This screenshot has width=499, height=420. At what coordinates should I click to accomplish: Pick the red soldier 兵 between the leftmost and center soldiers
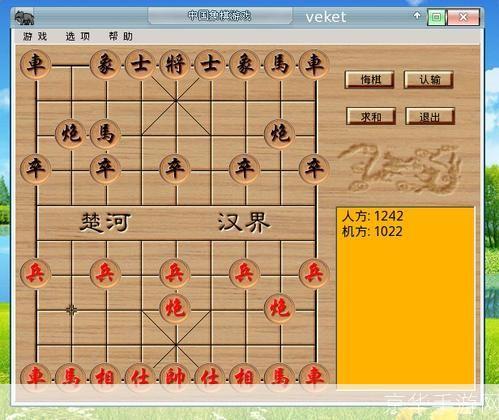pyautogui.click(x=105, y=273)
